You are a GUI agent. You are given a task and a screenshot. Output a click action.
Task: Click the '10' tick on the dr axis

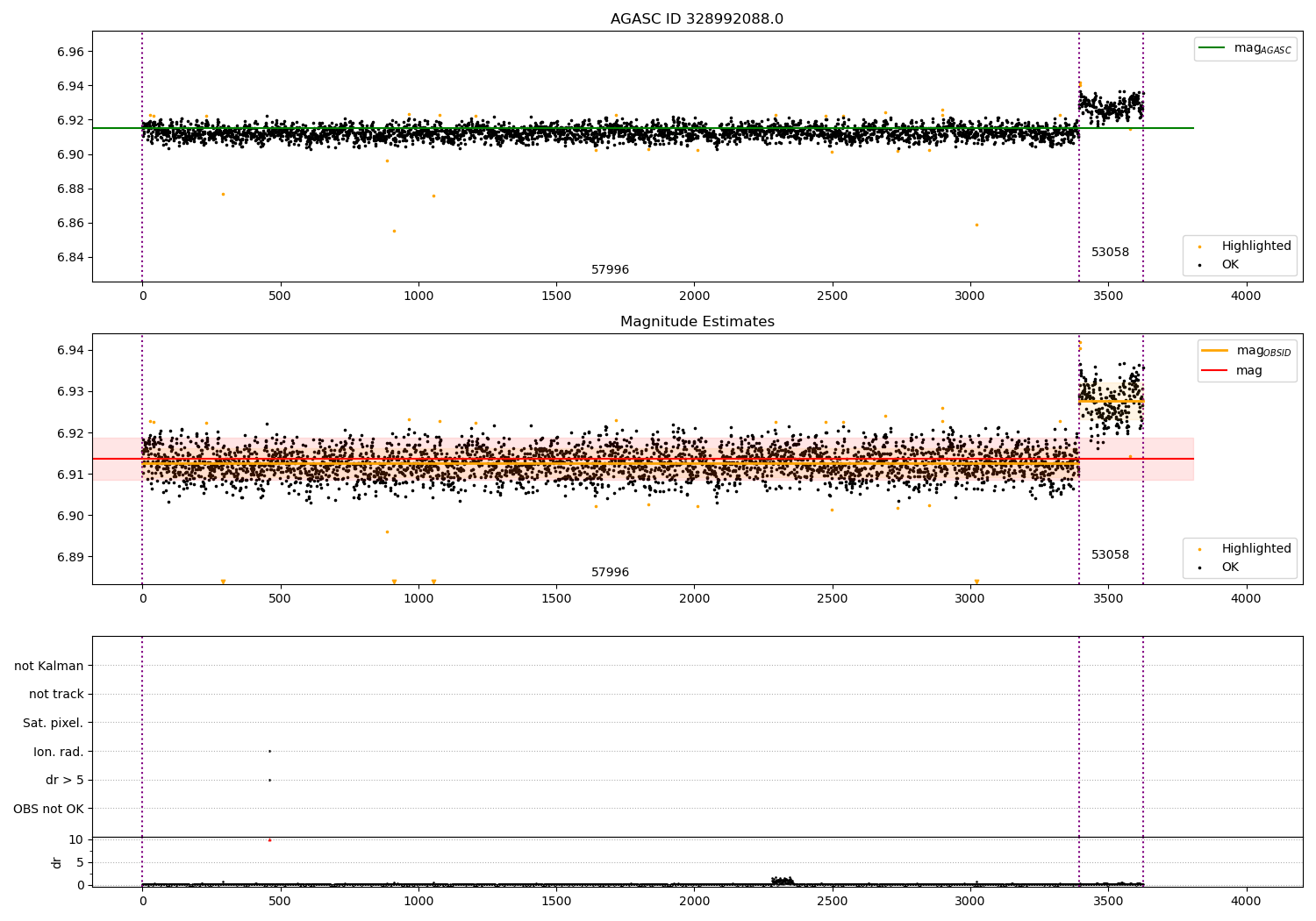76,839
